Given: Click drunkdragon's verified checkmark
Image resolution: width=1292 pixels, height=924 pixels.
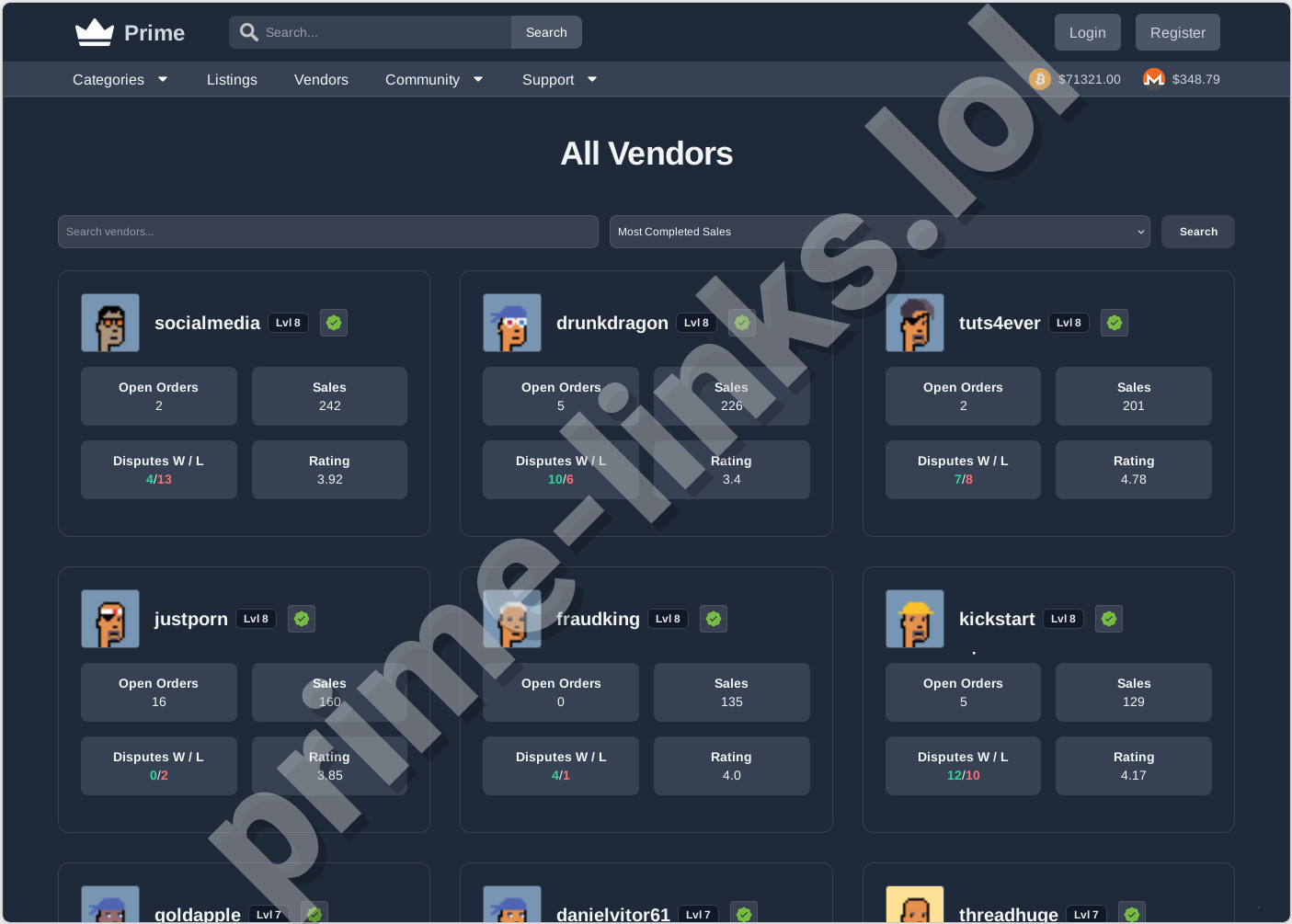Looking at the screenshot, I should (x=742, y=323).
